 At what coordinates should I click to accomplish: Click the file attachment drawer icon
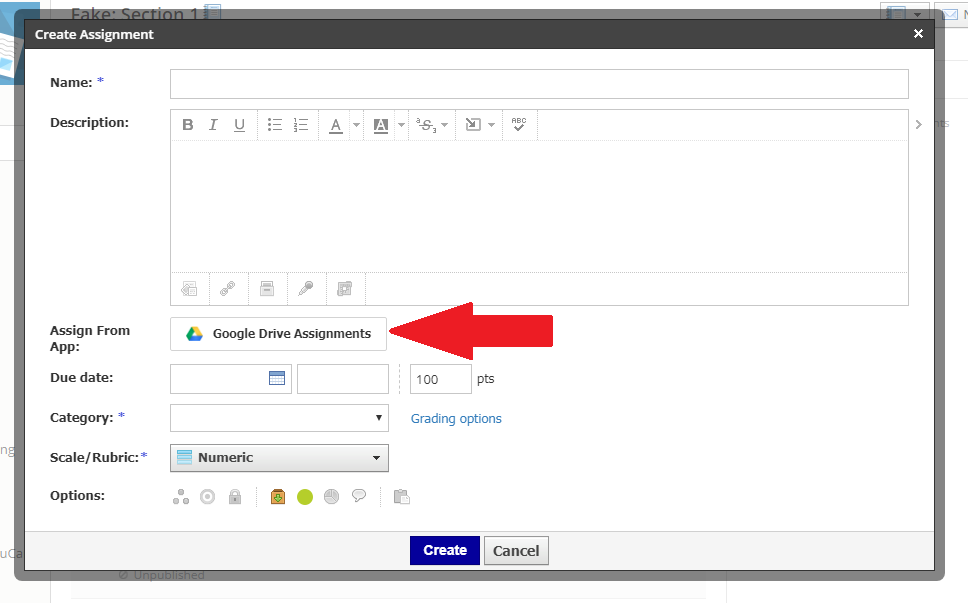[267, 288]
